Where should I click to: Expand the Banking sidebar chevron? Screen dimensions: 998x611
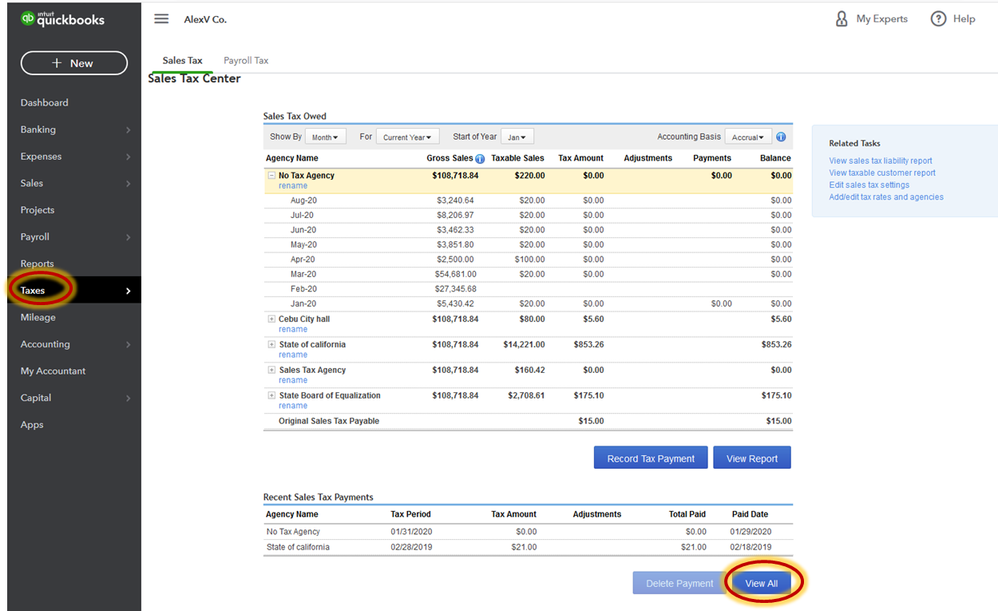128,130
